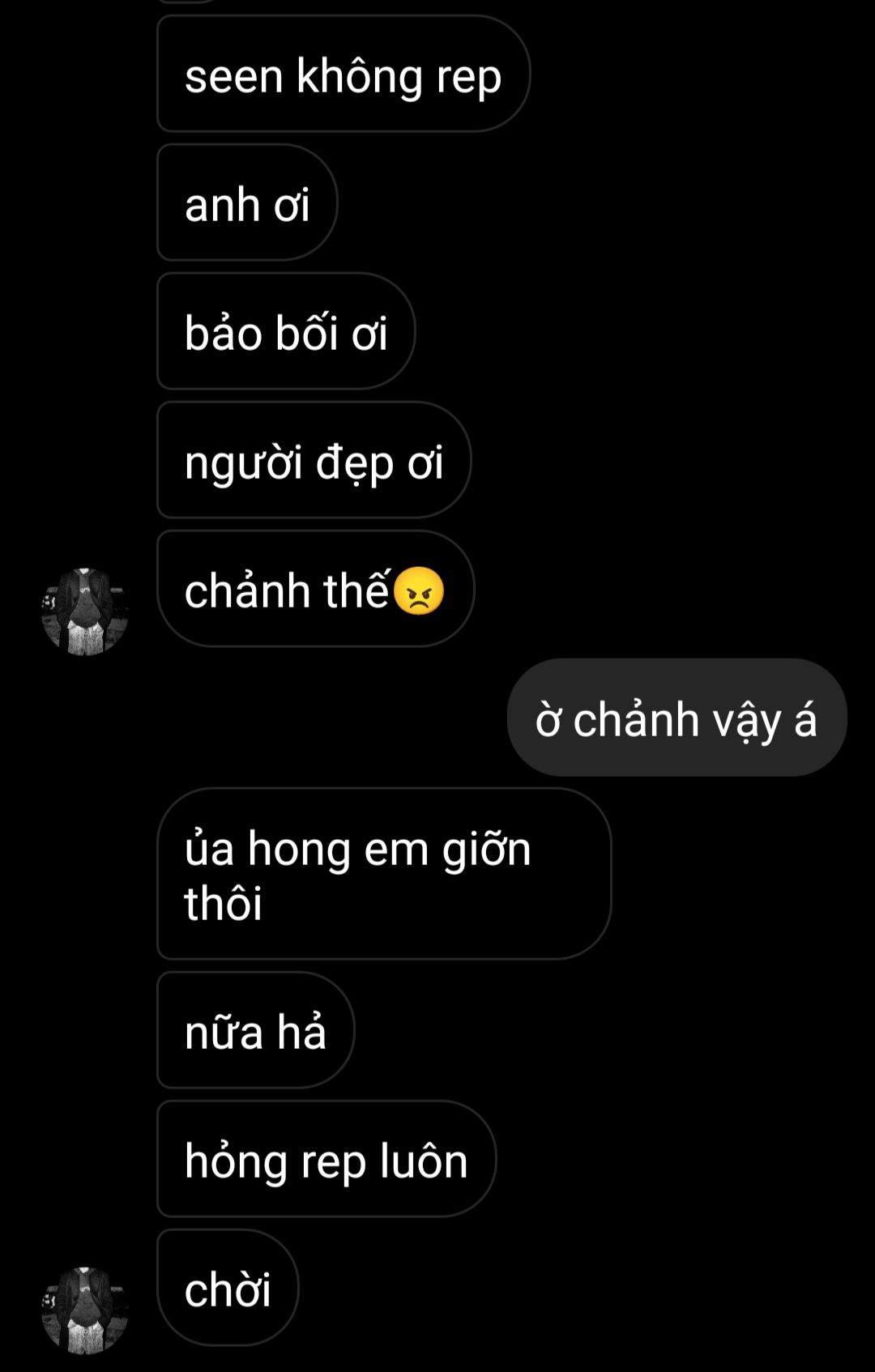This screenshot has width=875, height=1372.
Task: Tap the sent reply 'ờ chảnh vậy á'
Action: click(677, 718)
